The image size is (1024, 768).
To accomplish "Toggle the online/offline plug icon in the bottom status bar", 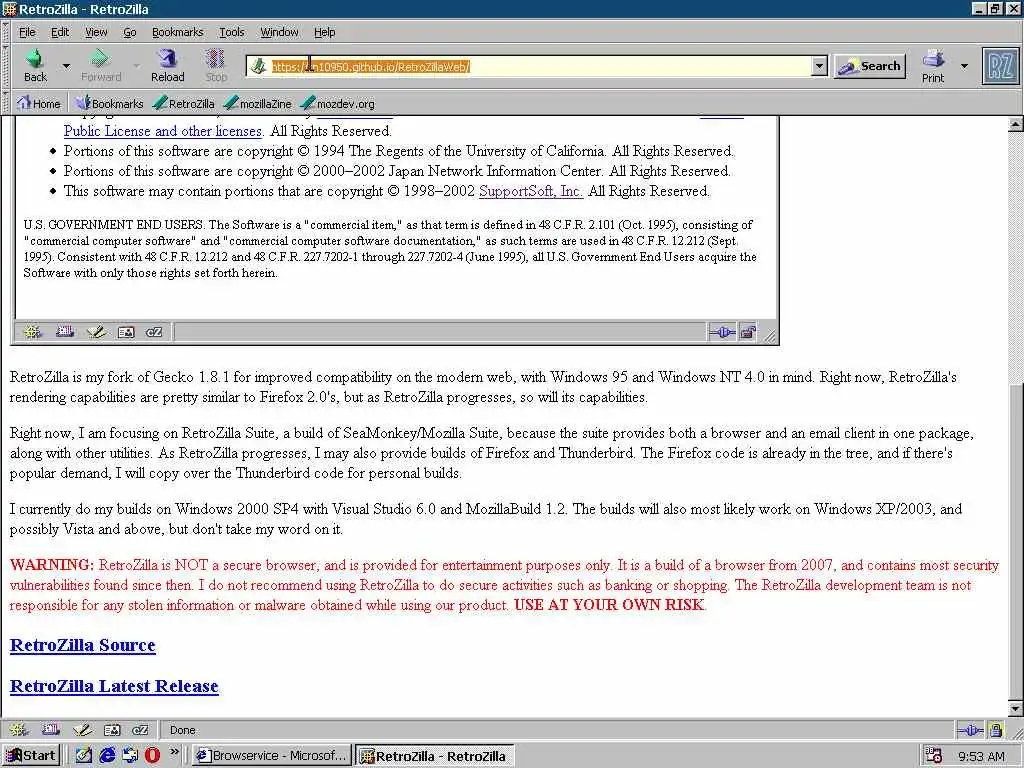I will (970, 729).
